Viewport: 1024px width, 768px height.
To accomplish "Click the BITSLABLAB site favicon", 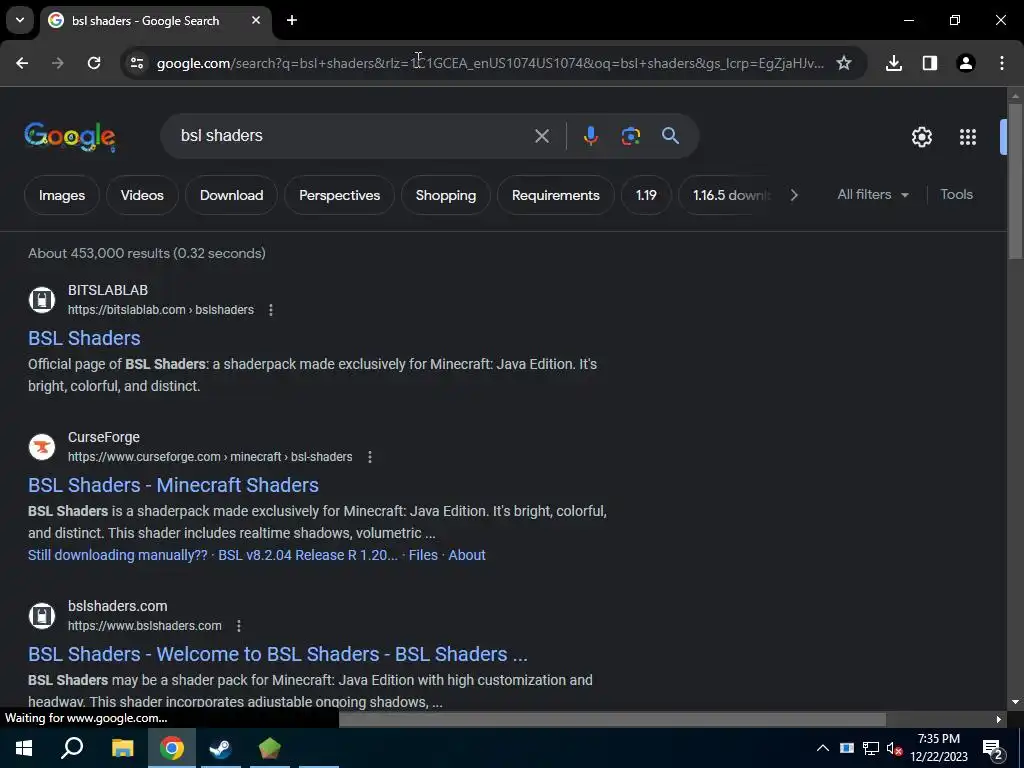I will pyautogui.click(x=42, y=300).
